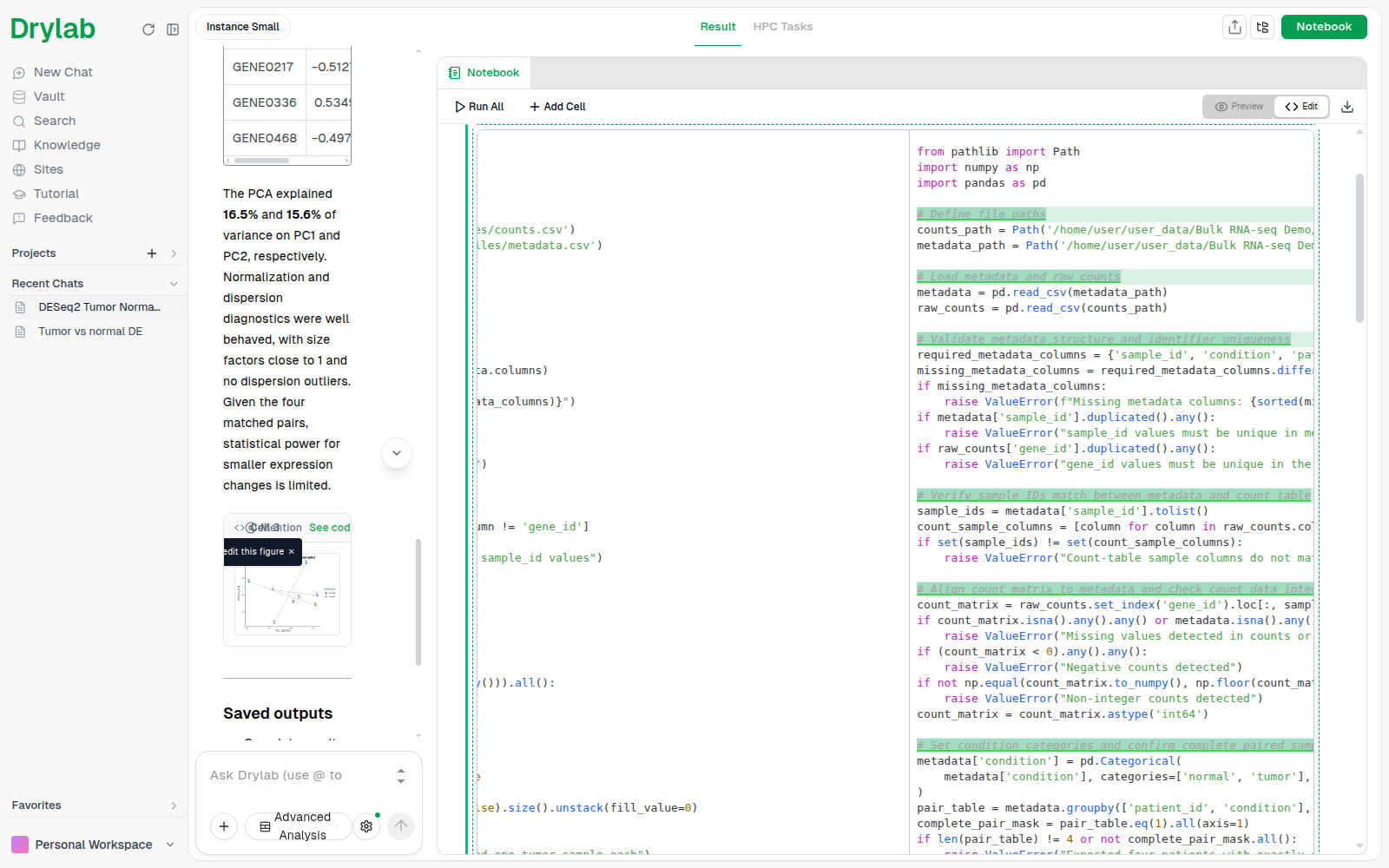Click the Personal Workspace avatar icon

click(x=20, y=845)
